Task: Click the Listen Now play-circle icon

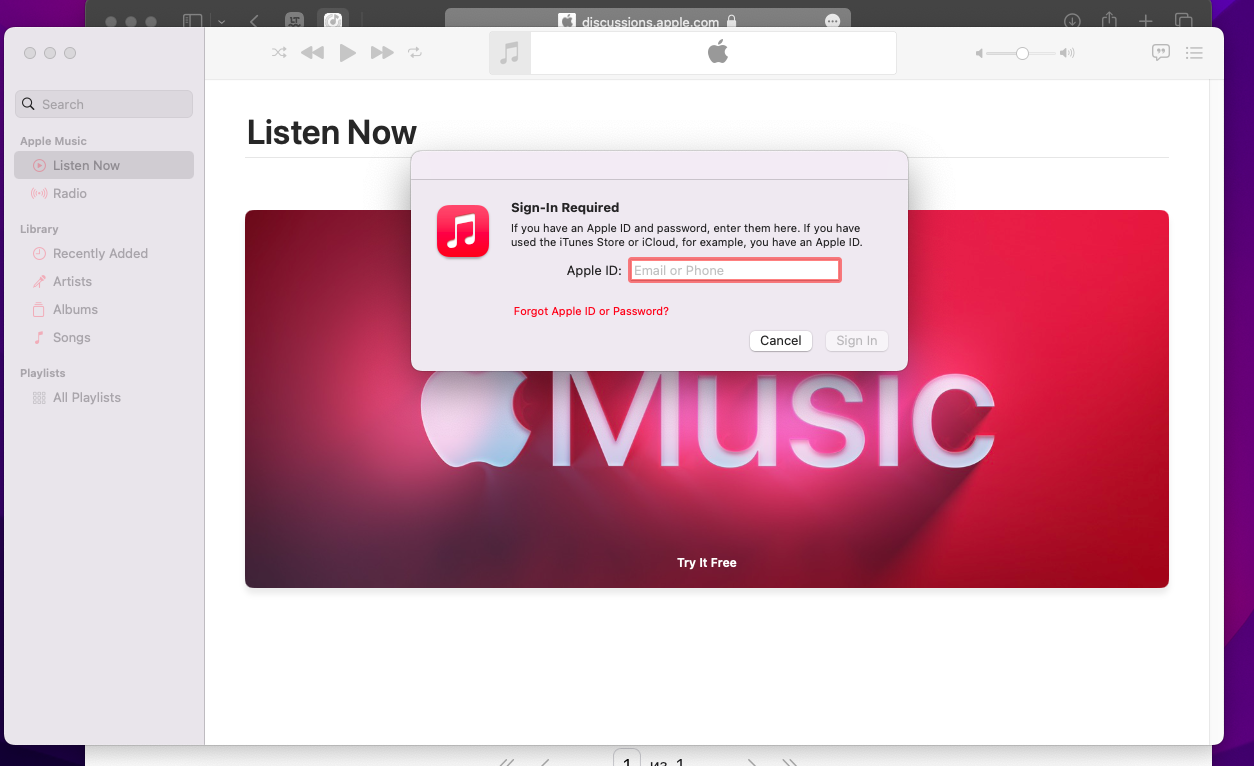Action: click(x=39, y=165)
